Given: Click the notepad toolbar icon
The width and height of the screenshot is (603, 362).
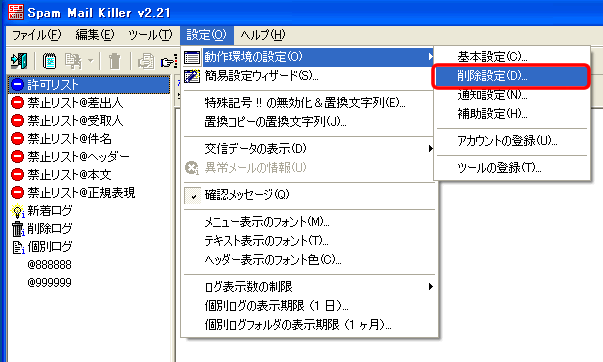Looking at the screenshot, I should 49,61.
